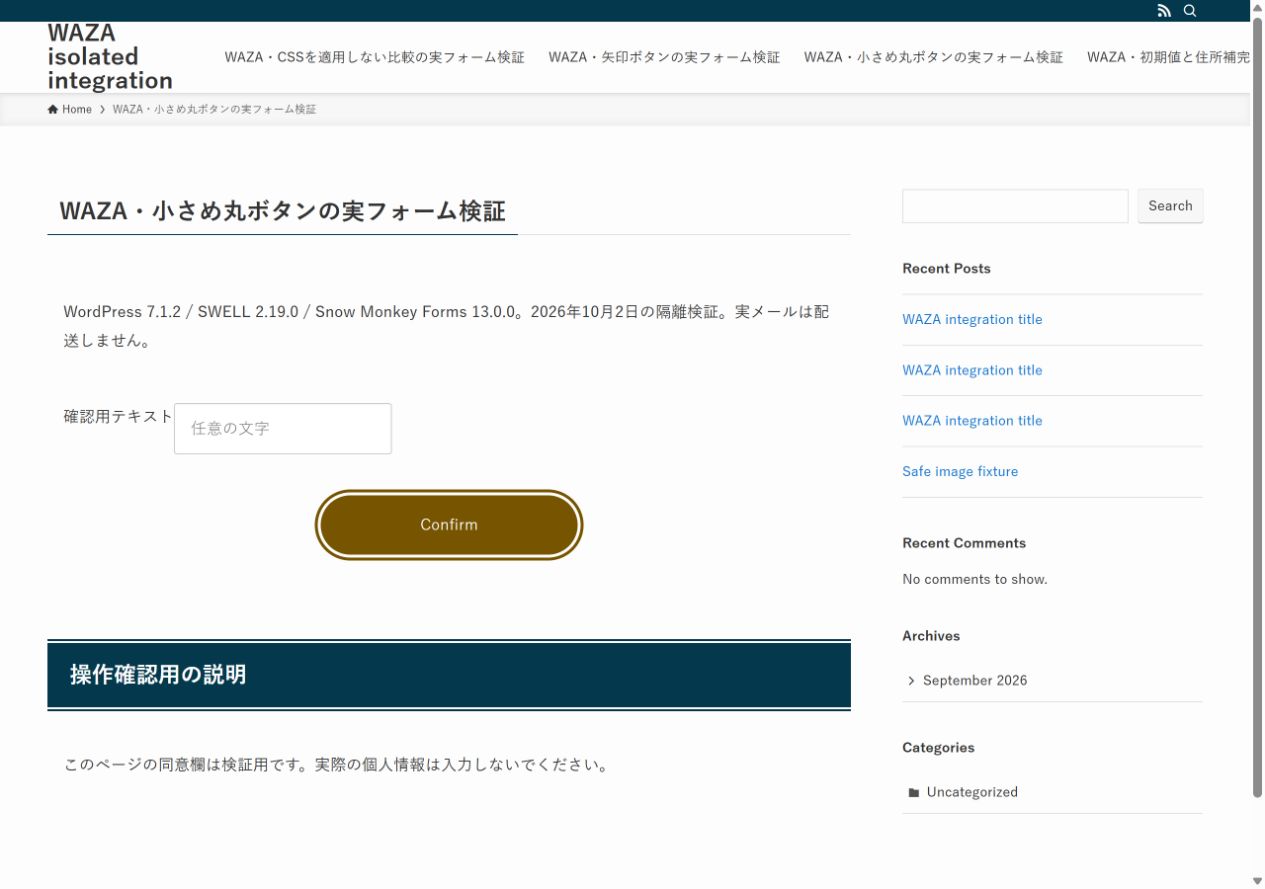Screen dimensions: 1265x889
Task: Open the CSSを適用しない比較の実フォーム検証 menu item
Action: (375, 57)
